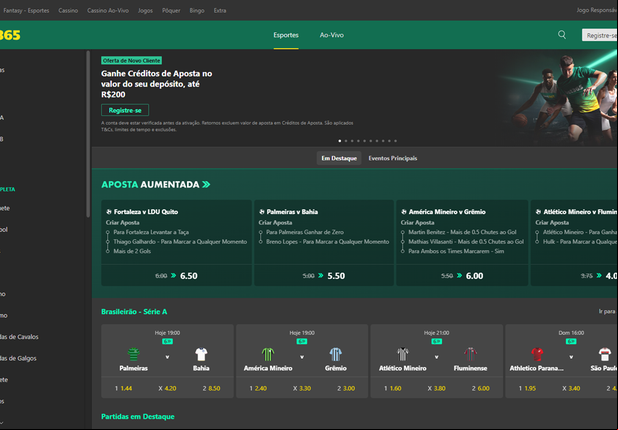Click Registre-se button in header
Screen dimensions: 618x430
(x=600, y=35)
